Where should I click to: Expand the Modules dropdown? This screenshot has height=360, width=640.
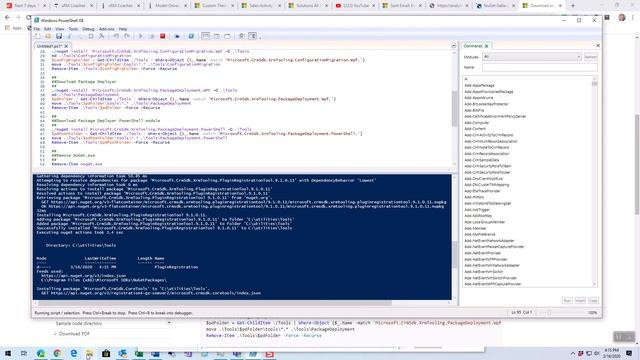click(531, 57)
